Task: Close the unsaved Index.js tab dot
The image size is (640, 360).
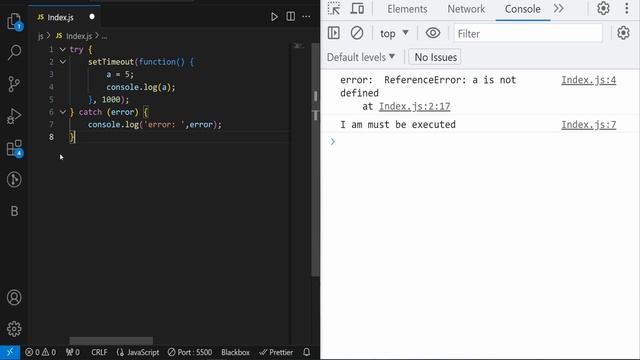Action: 92,17
